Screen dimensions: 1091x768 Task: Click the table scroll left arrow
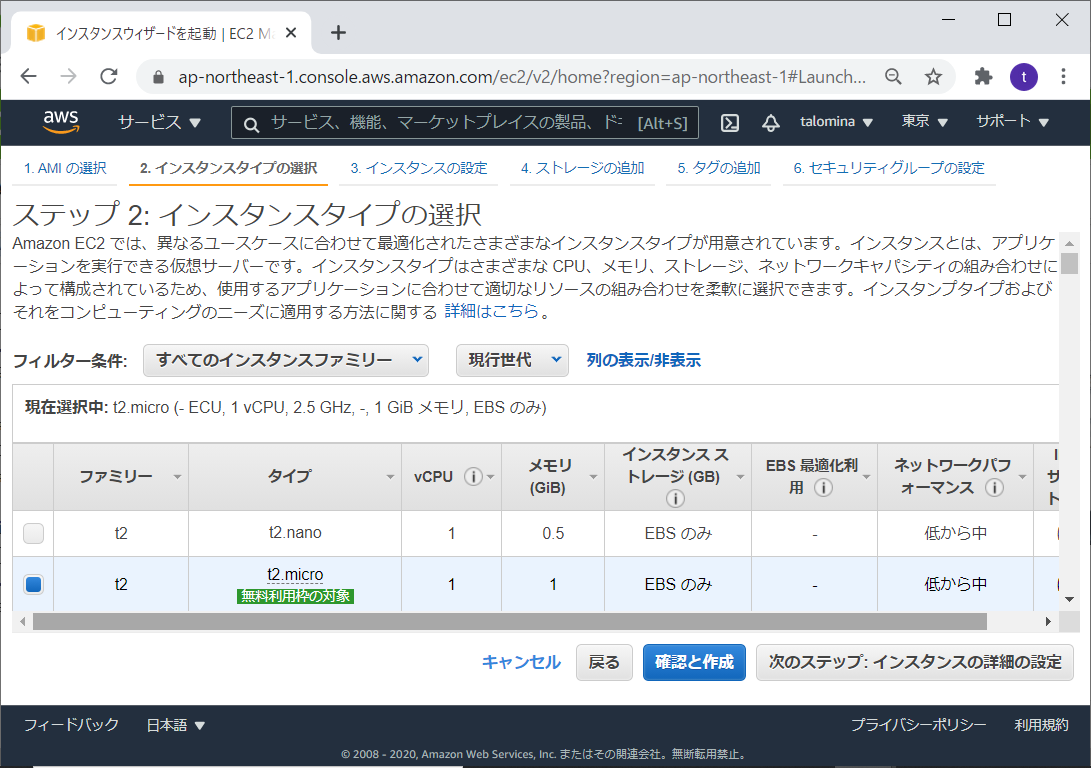pyautogui.click(x=22, y=621)
